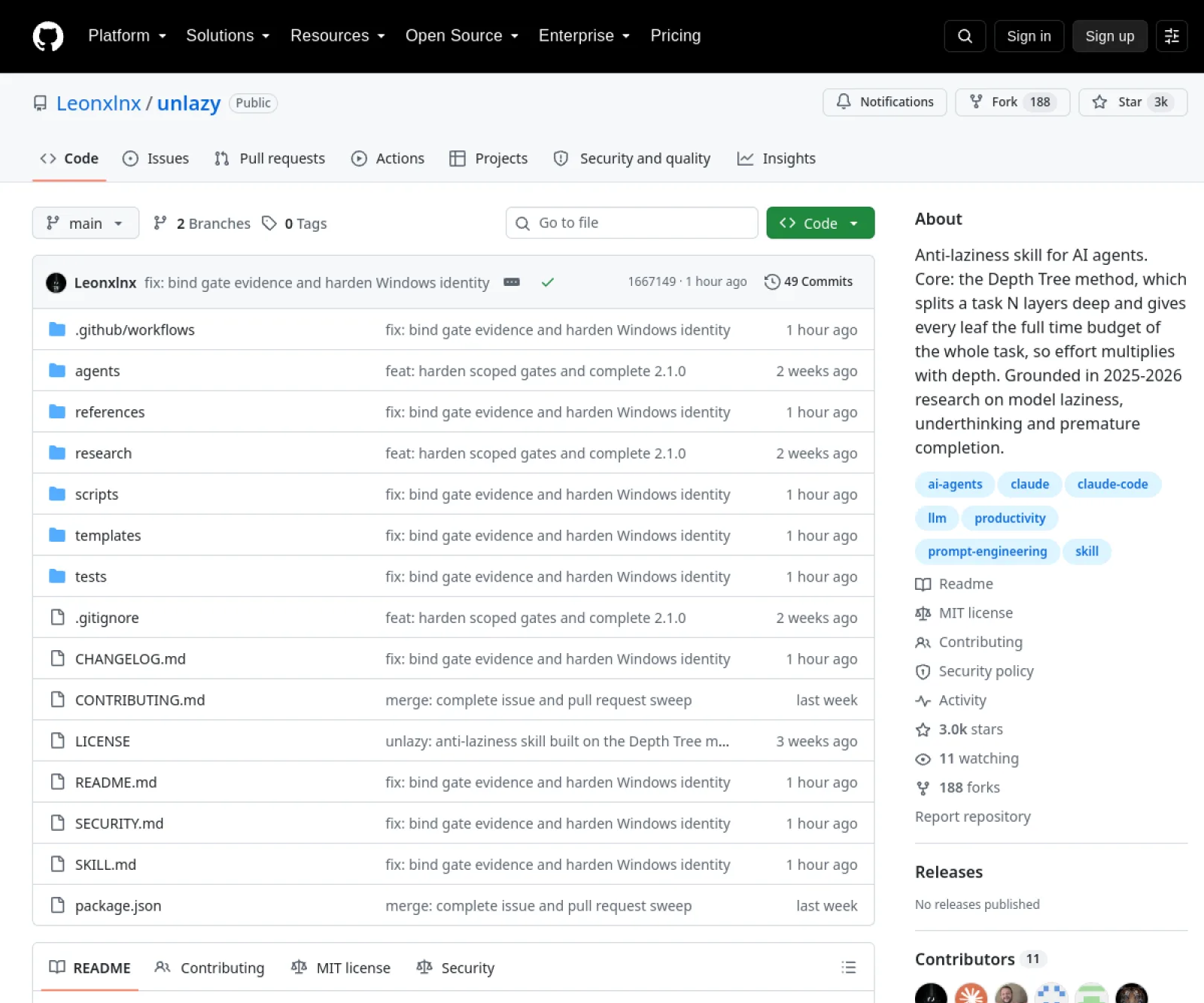Open the CHANGELOG.md file
The width and height of the screenshot is (1204, 1003).
pos(130,659)
